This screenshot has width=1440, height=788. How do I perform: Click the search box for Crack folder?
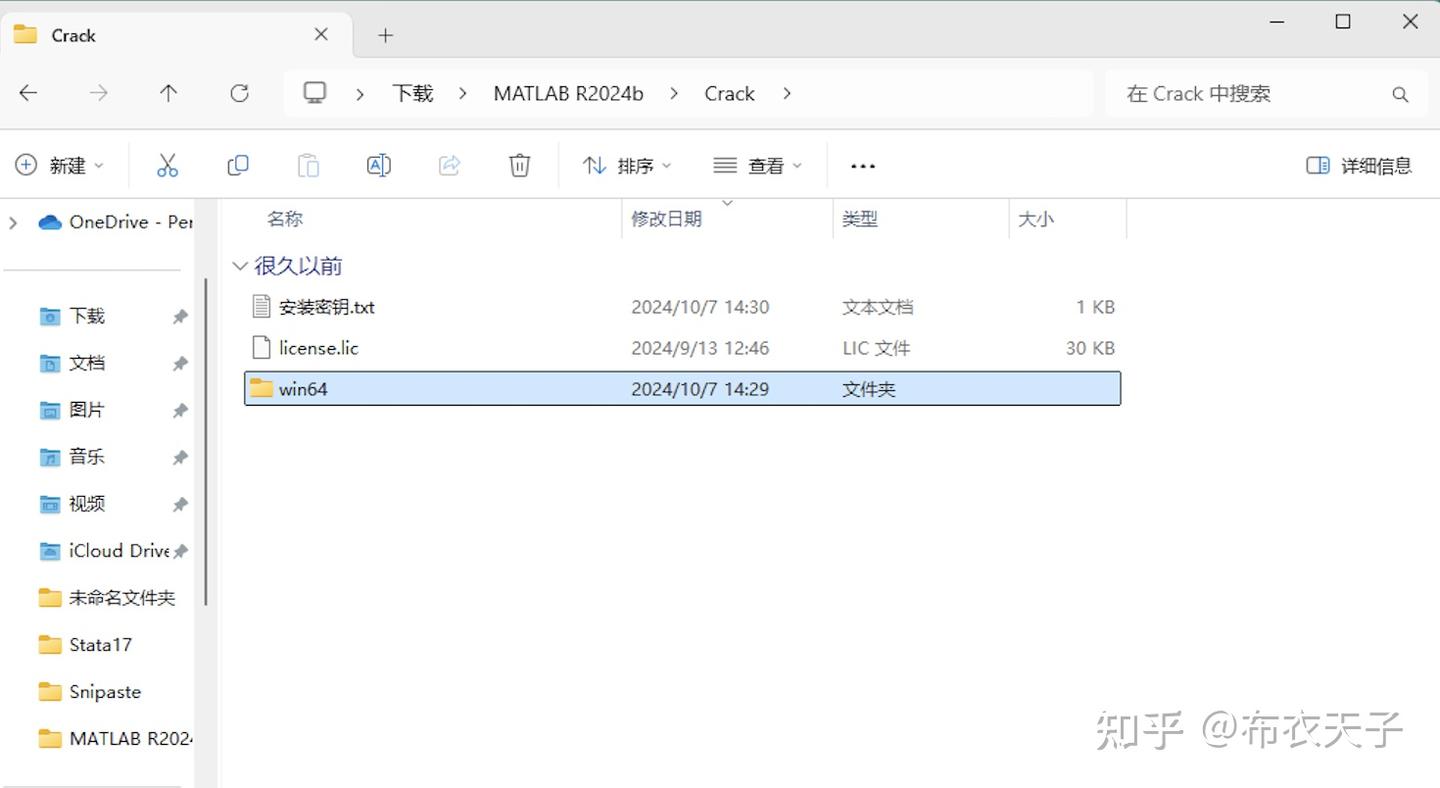pyautogui.click(x=1240, y=93)
